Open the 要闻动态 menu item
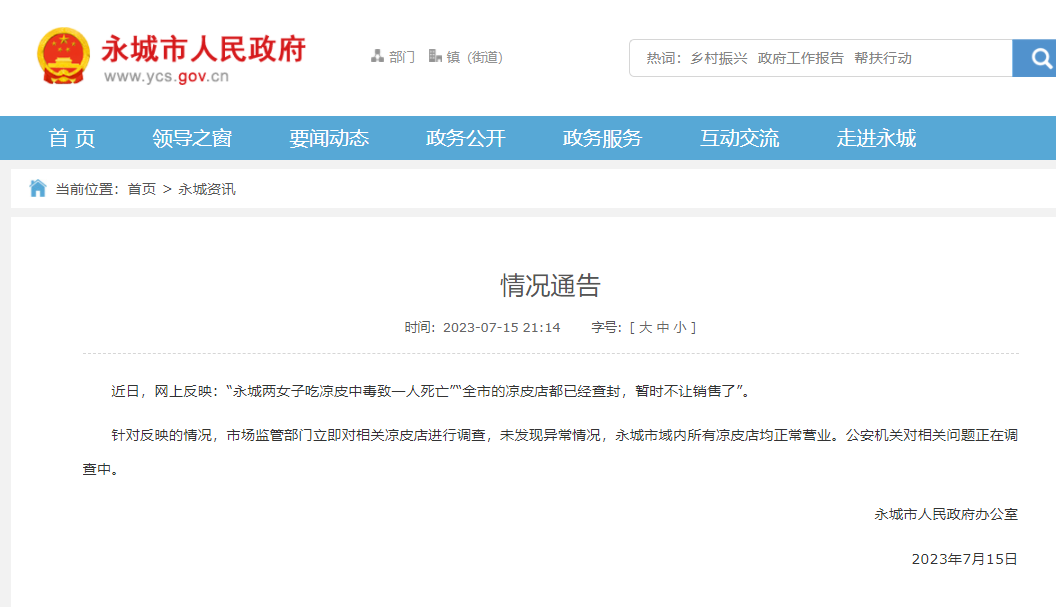Image resolution: width=1056 pixels, height=607 pixels. point(331,138)
